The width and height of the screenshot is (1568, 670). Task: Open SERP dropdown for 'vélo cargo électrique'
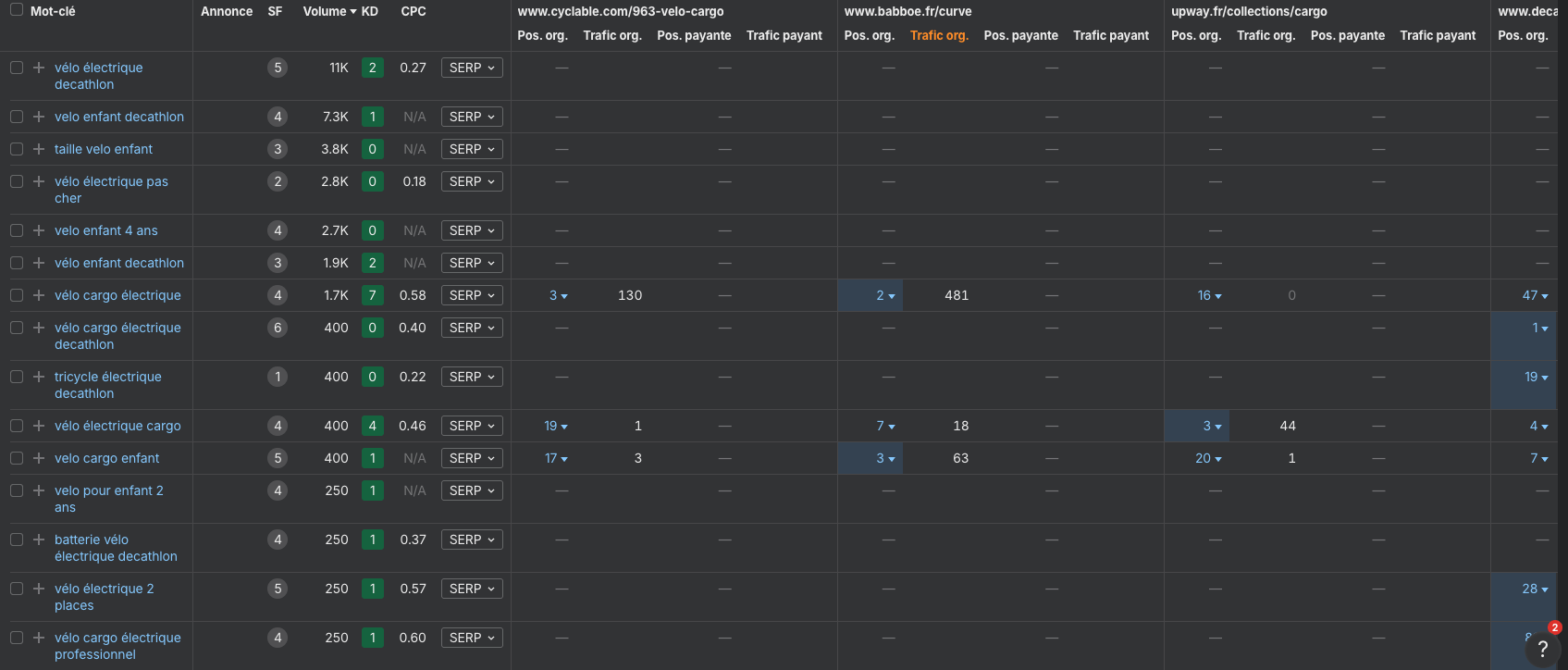point(472,295)
